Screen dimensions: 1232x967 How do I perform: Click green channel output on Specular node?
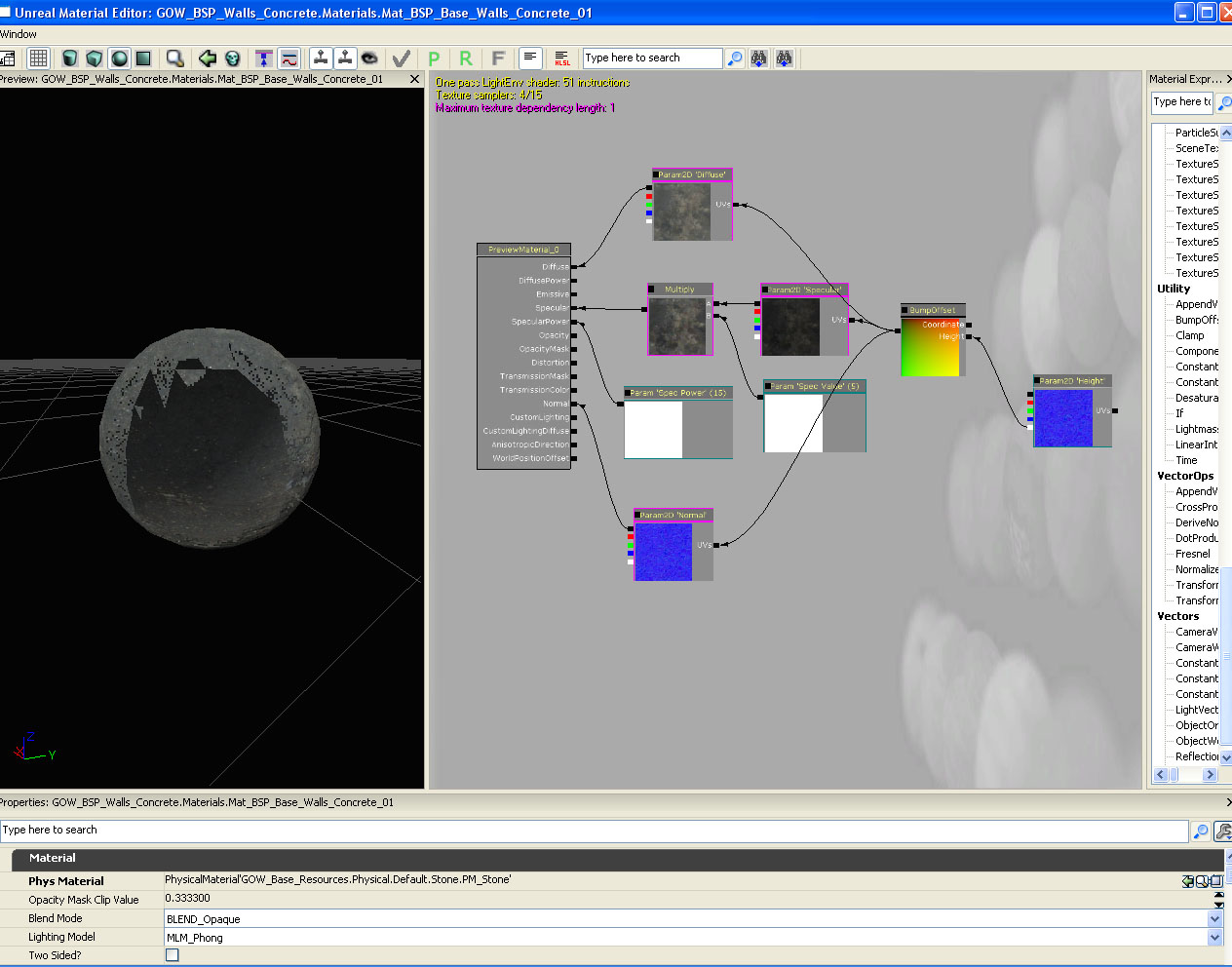pyautogui.click(x=756, y=320)
